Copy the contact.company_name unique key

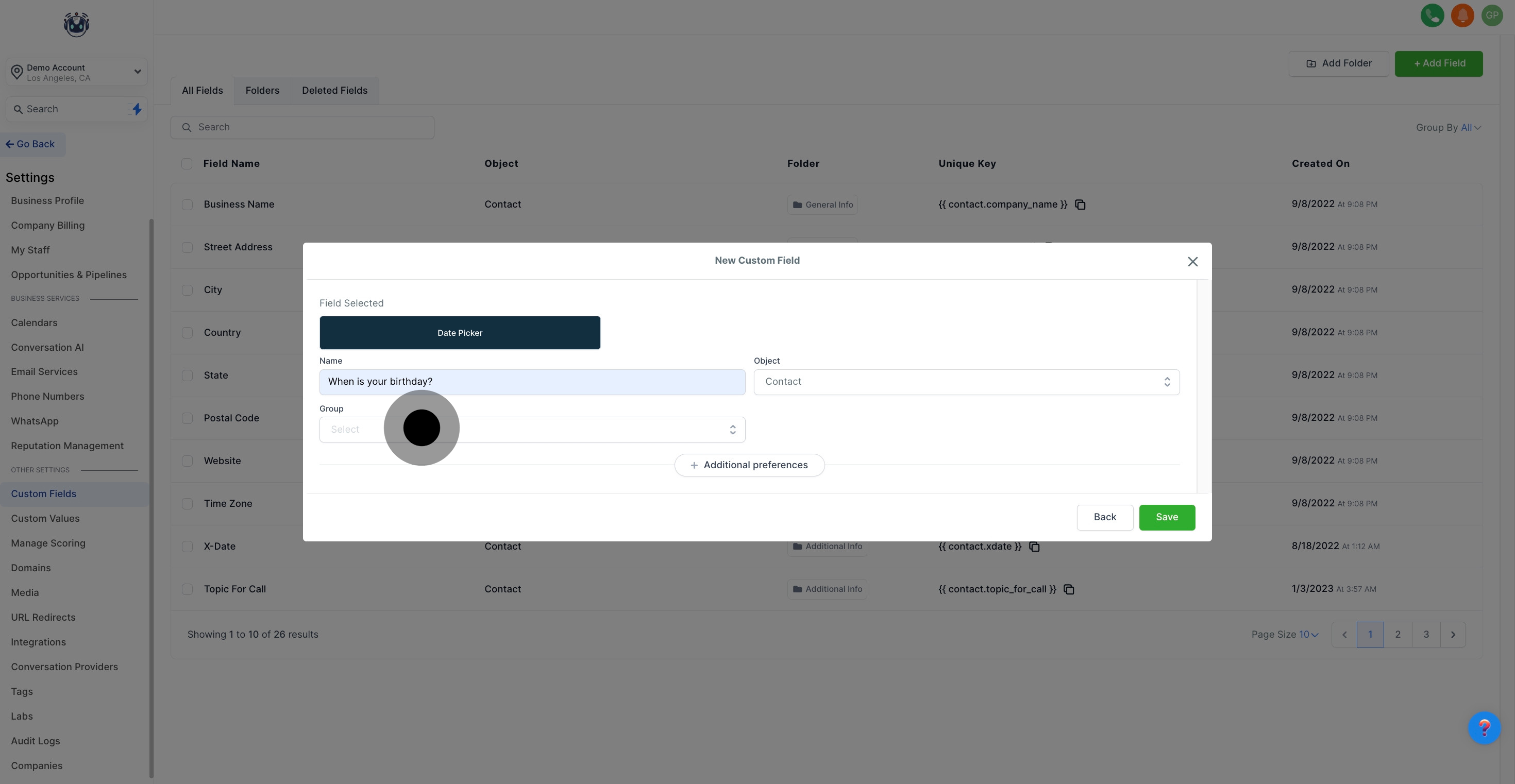pyautogui.click(x=1080, y=204)
